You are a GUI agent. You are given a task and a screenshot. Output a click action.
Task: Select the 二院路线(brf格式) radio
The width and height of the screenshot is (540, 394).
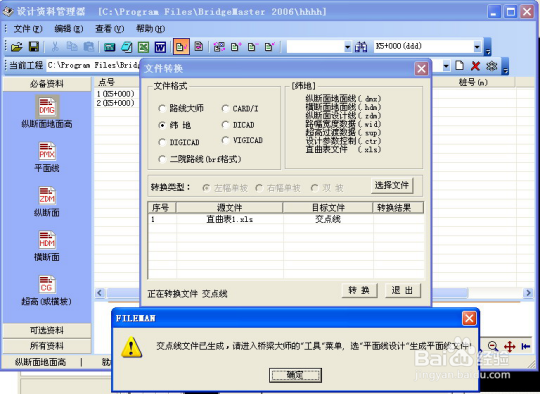(162, 159)
